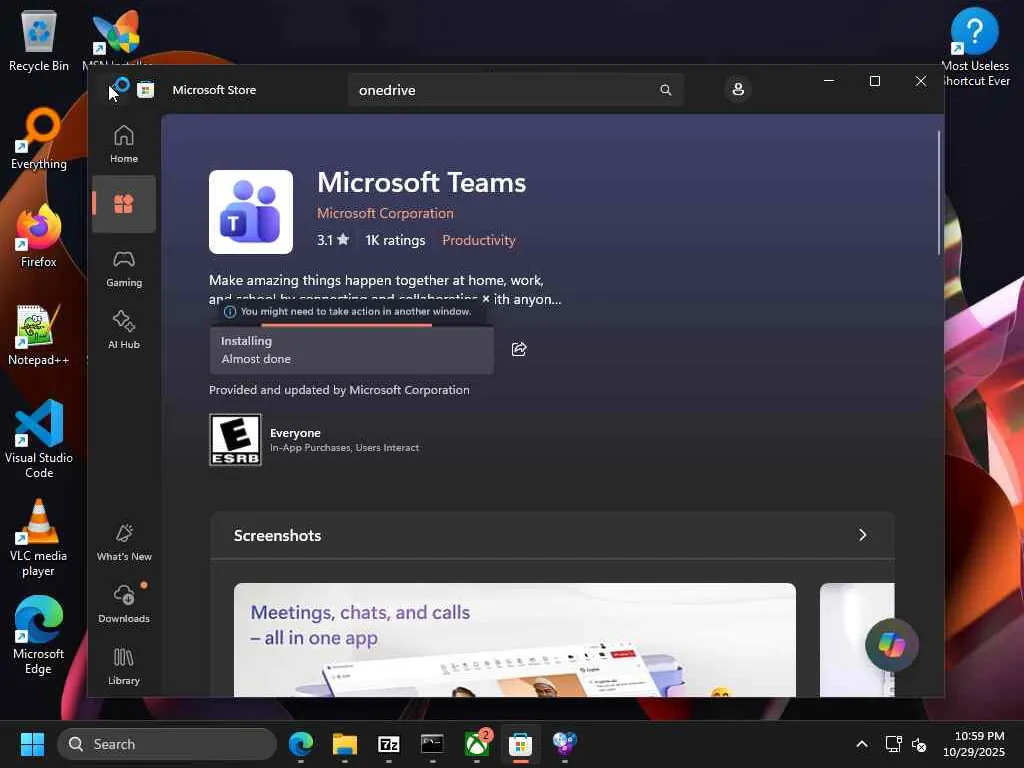The height and width of the screenshot is (768, 1024).
Task: Show hidden system tray icons
Action: (x=862, y=744)
